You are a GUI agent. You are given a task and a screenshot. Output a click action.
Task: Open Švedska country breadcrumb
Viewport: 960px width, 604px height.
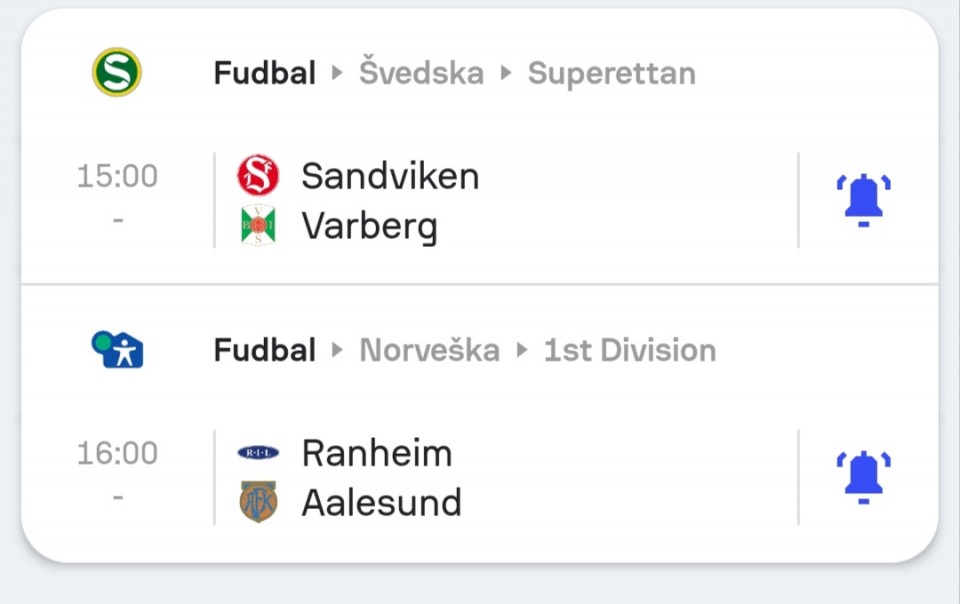(421, 72)
